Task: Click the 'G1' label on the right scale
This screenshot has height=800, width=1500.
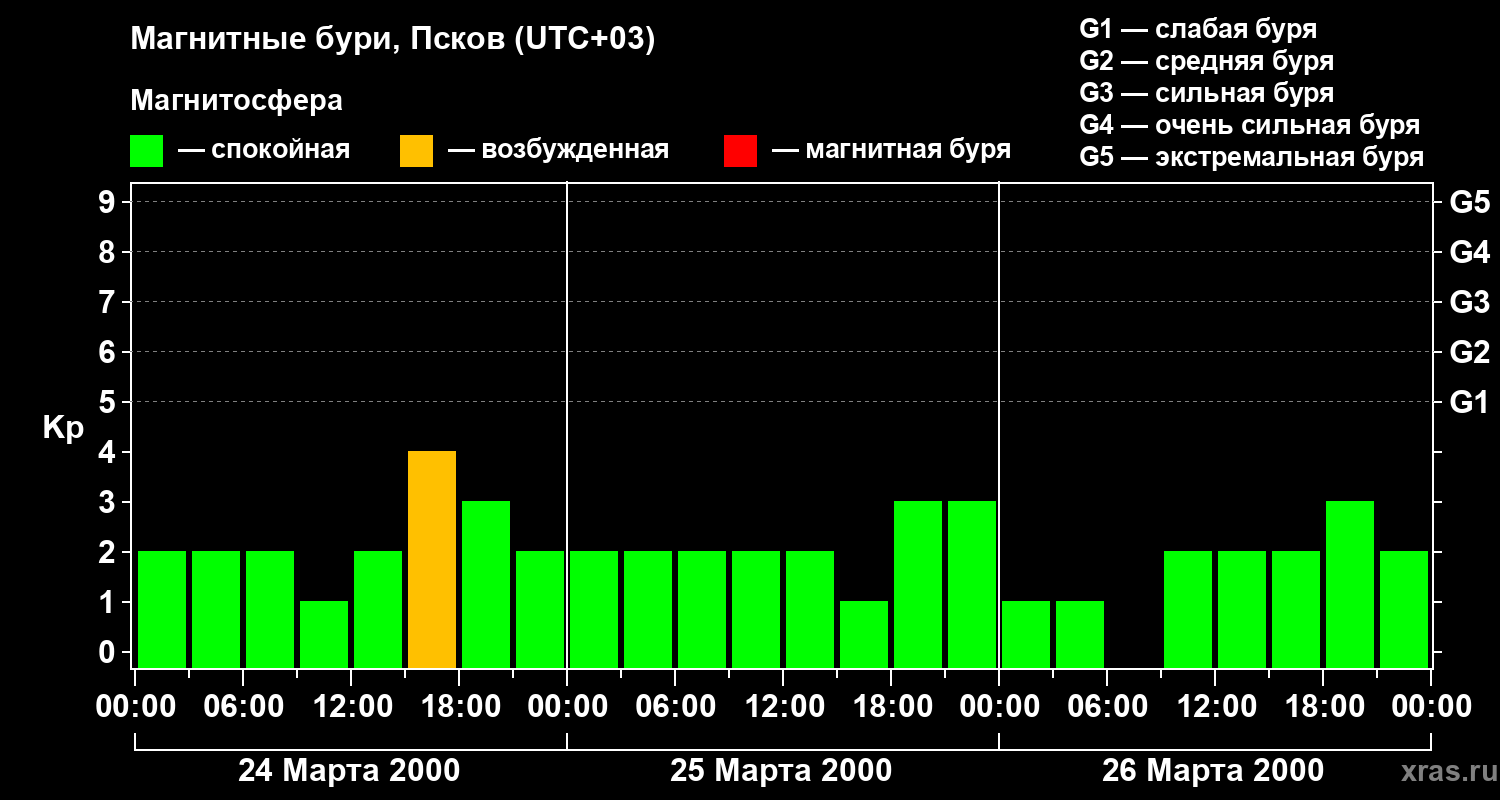Action: coord(1469,402)
